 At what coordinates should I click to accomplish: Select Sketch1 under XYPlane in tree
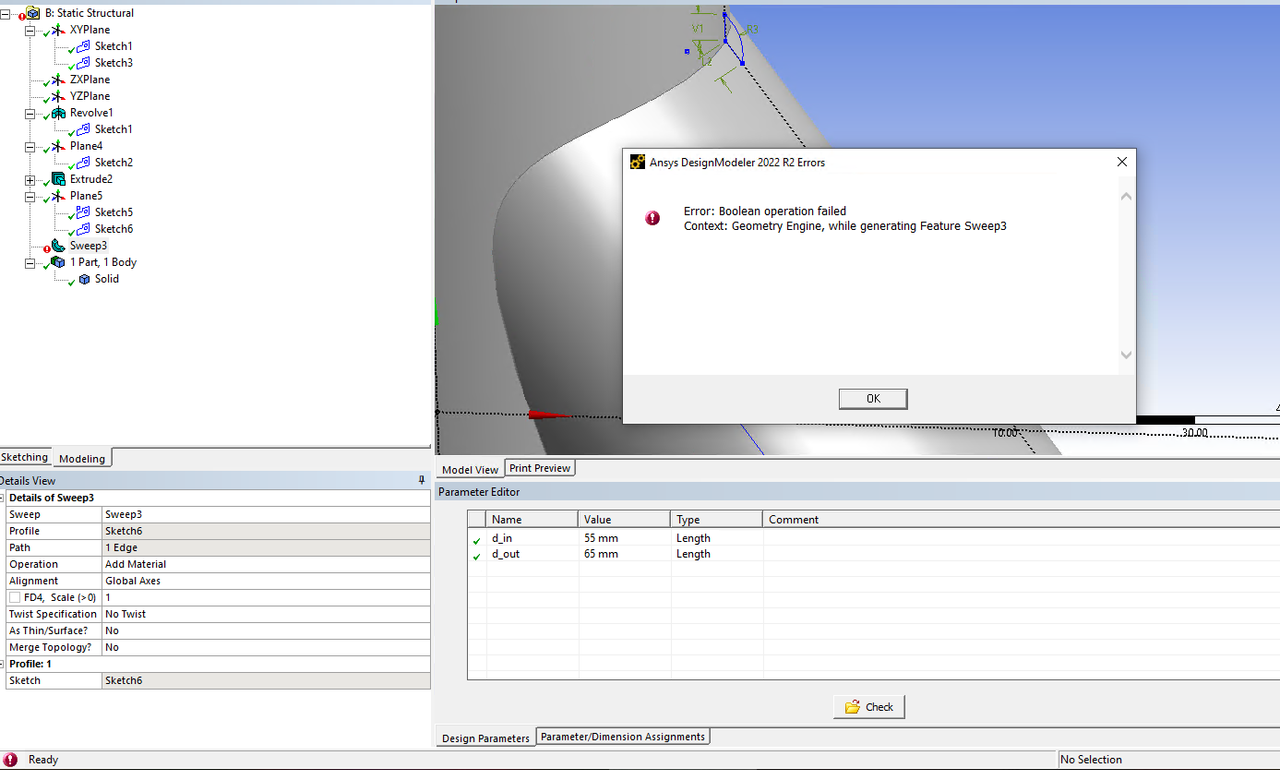(113, 46)
